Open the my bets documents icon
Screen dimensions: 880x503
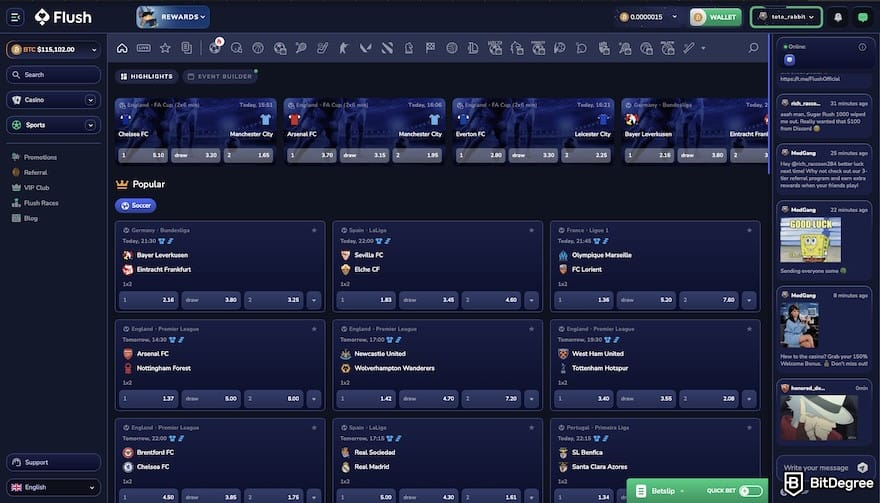click(x=187, y=48)
